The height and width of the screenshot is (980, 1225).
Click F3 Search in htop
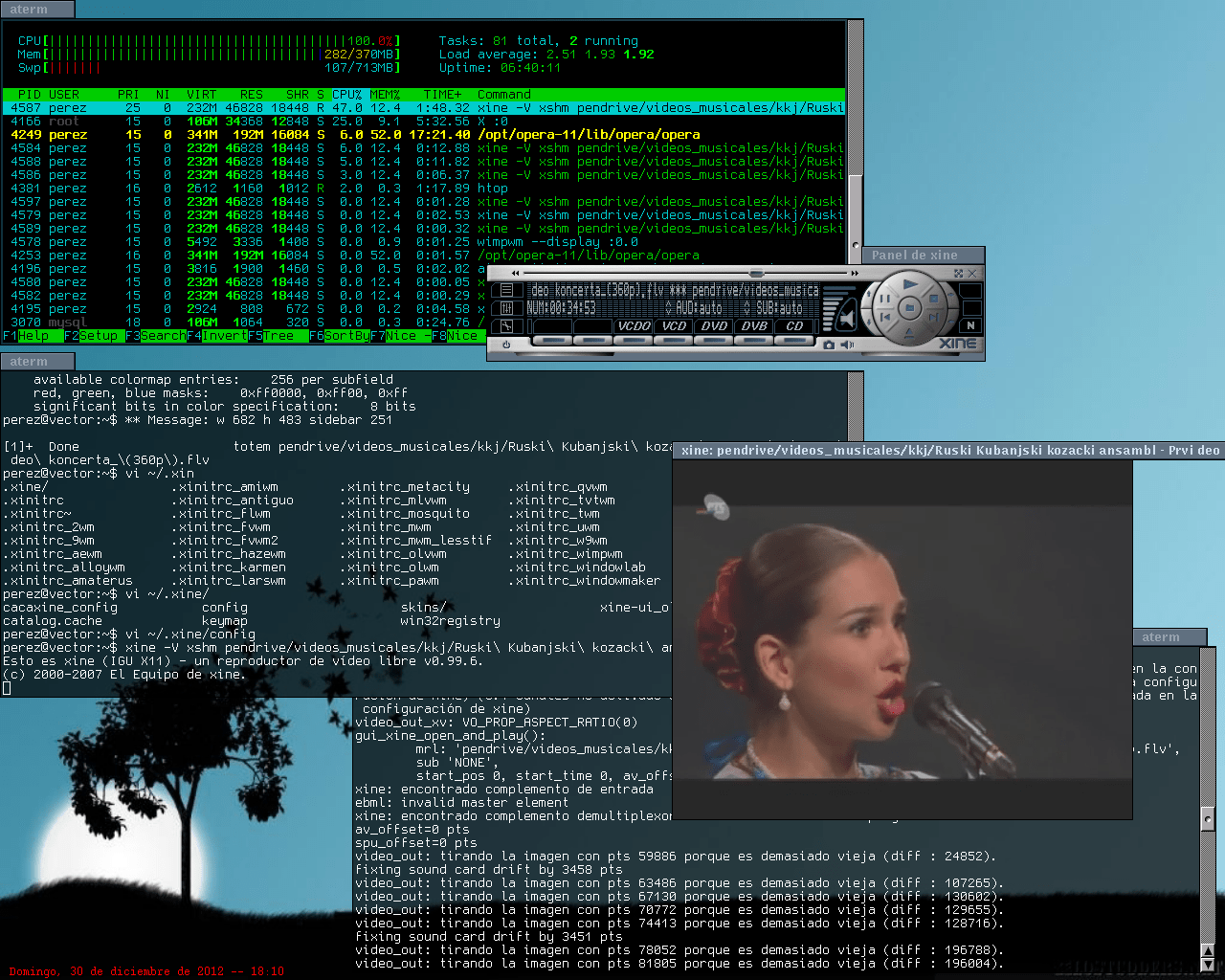click(x=156, y=336)
